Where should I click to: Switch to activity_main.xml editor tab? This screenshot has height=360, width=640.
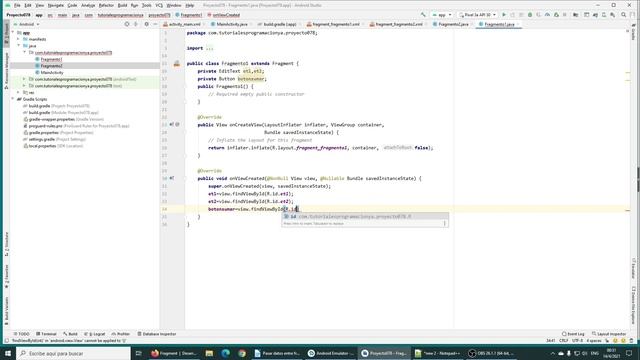[x=182, y=24]
